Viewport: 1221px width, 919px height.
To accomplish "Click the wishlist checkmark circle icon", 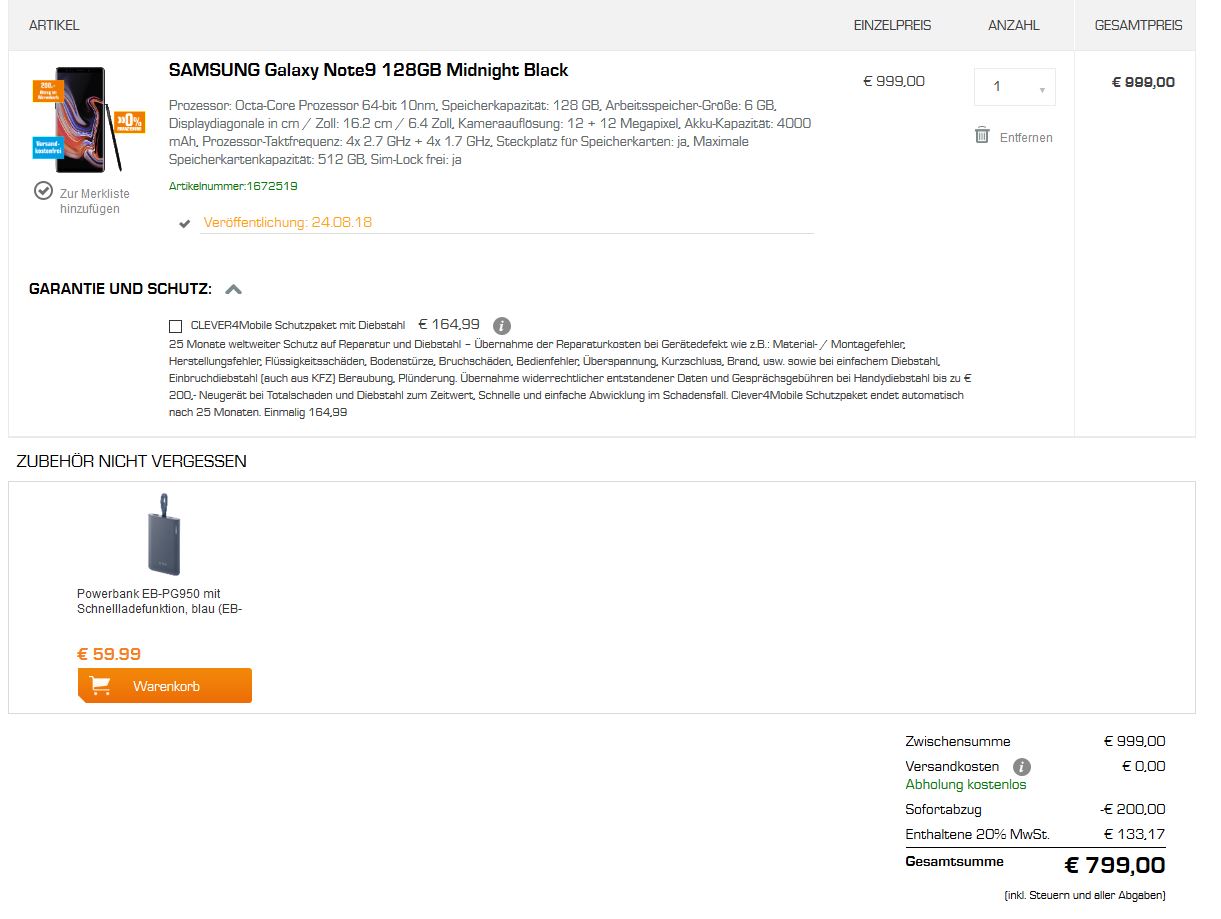I will point(43,190).
